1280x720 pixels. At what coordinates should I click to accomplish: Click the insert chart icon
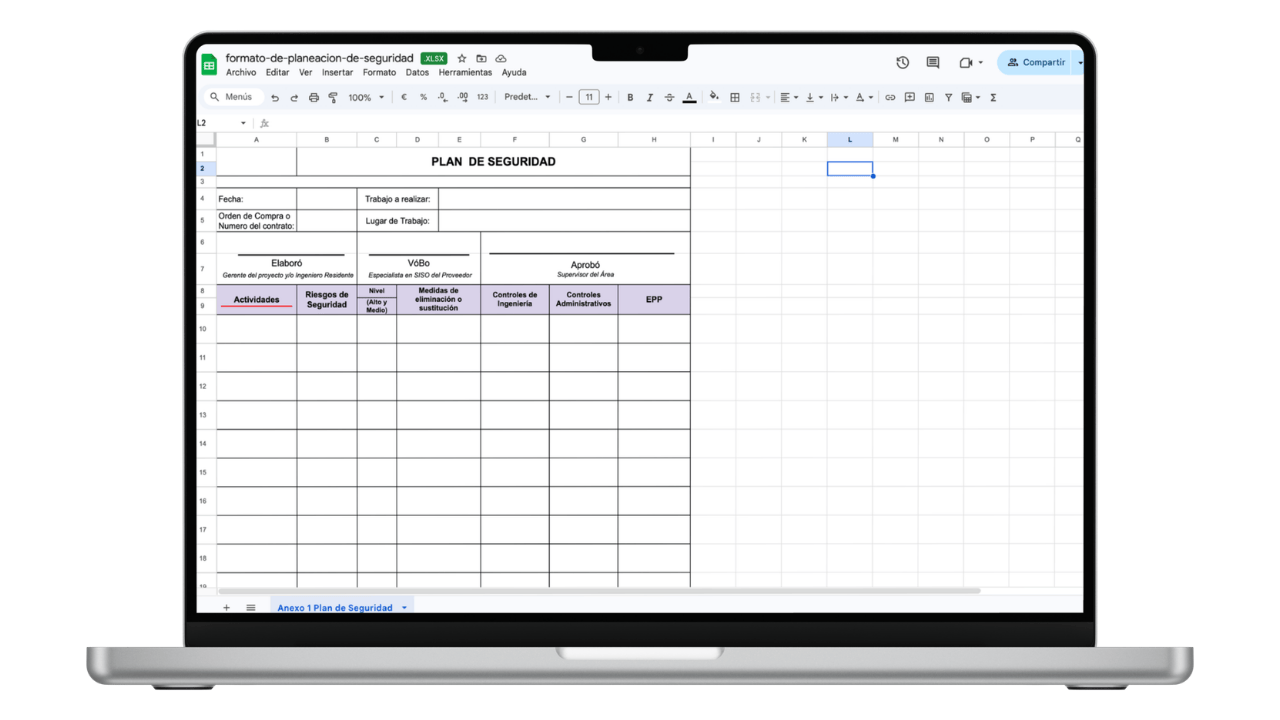coord(929,98)
